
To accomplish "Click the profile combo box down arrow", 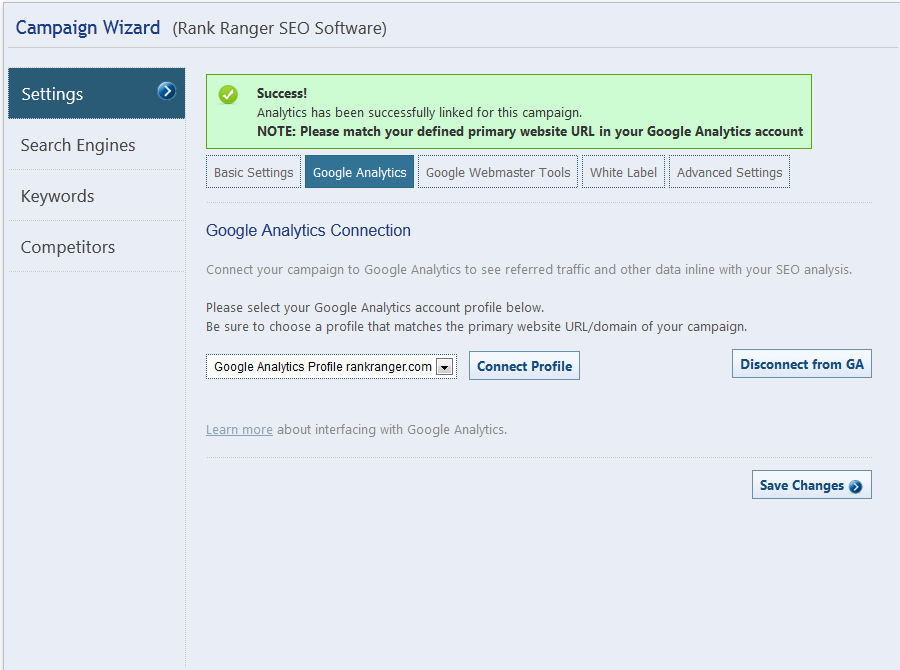I will (445, 367).
